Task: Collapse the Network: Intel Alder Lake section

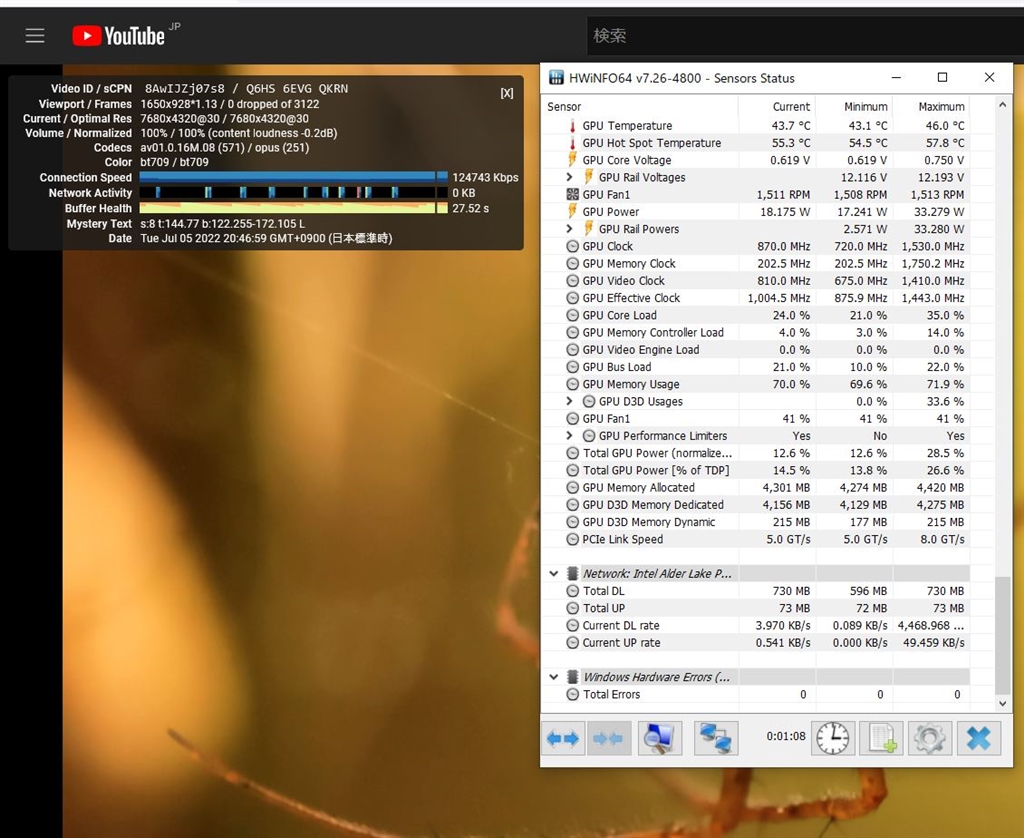Action: pos(554,573)
